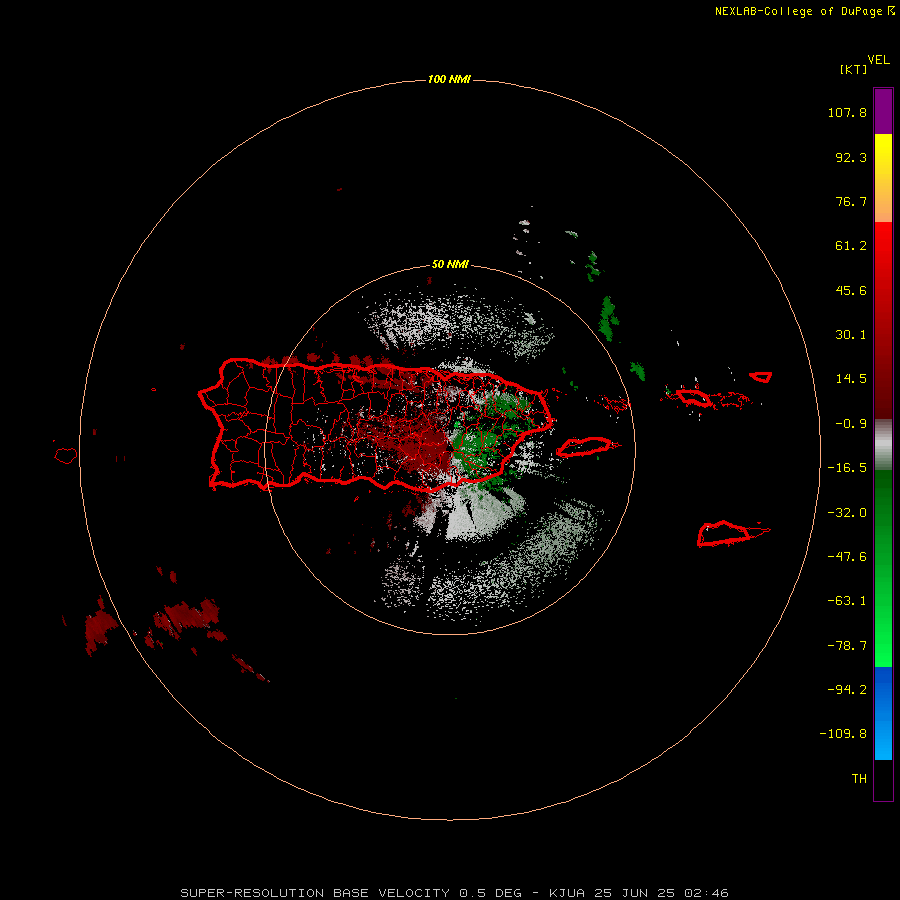Click the 14.5 velocity scale value
The image size is (900, 900).
point(851,379)
